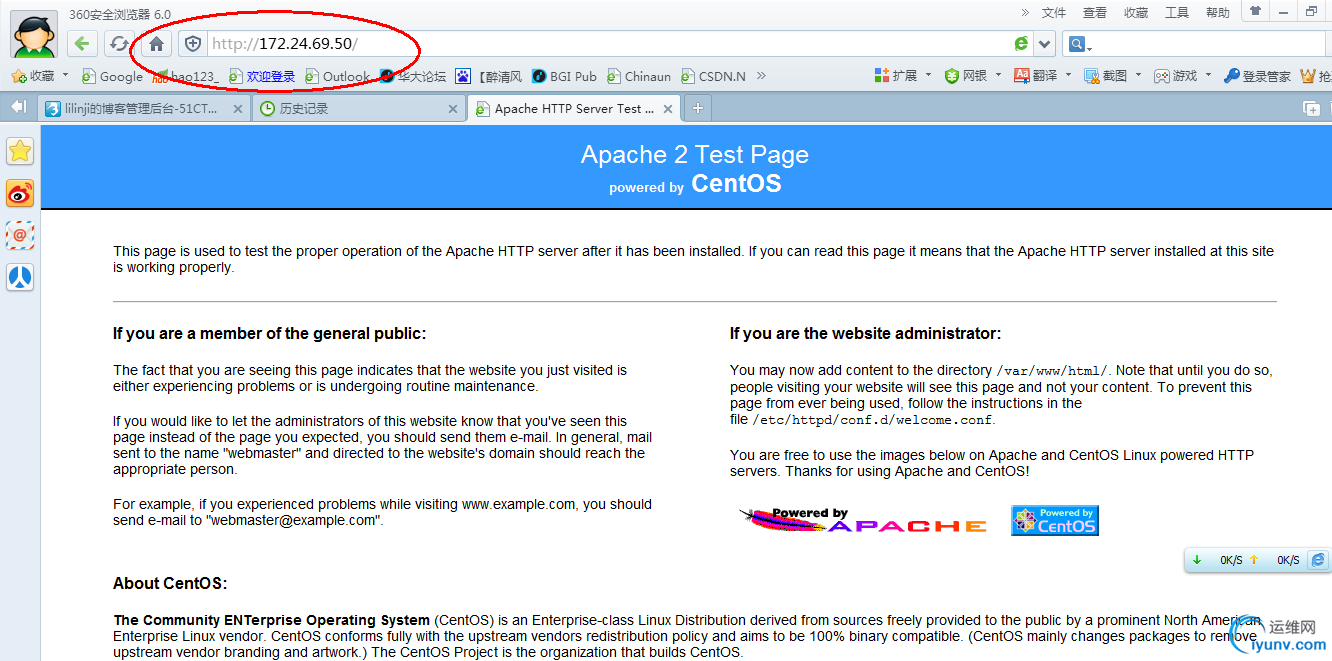
Task: Open the Outlook bookmark
Action: tap(338, 76)
